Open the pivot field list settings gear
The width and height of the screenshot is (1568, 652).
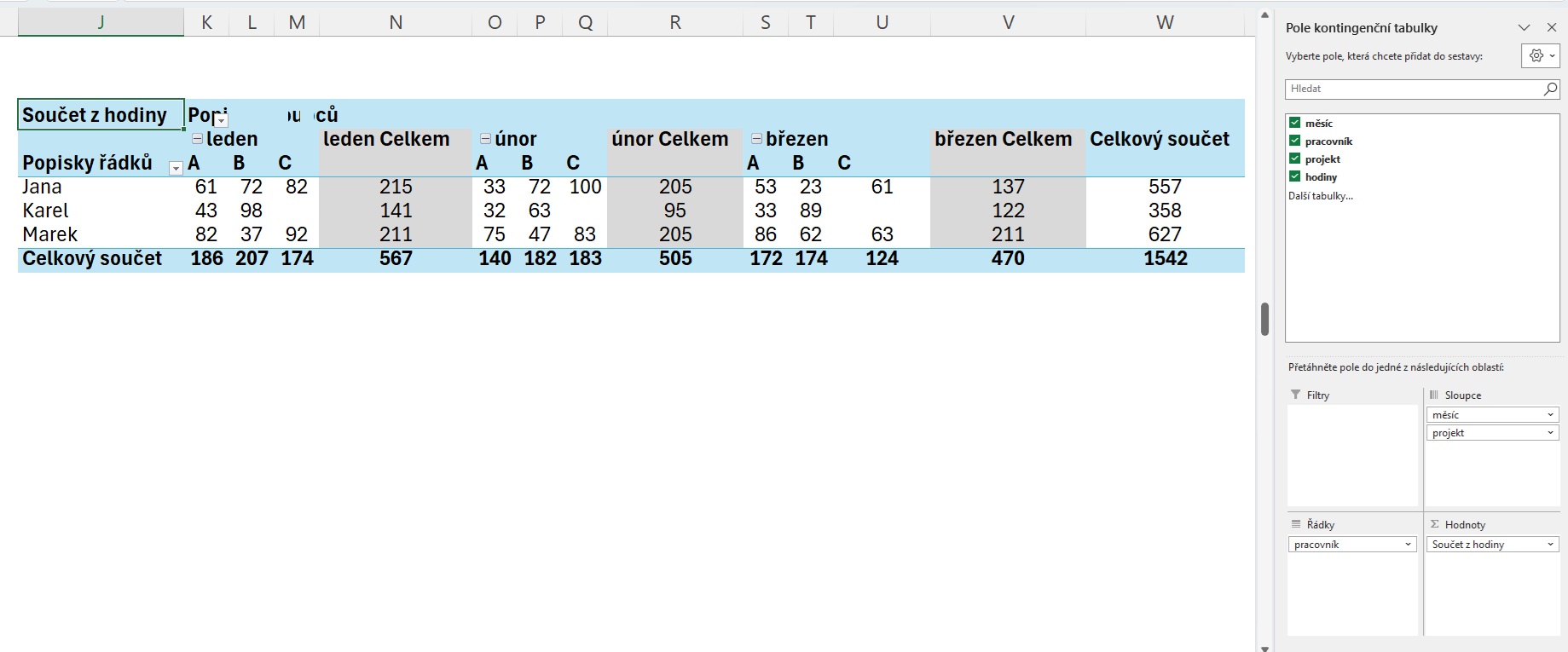click(x=1541, y=55)
